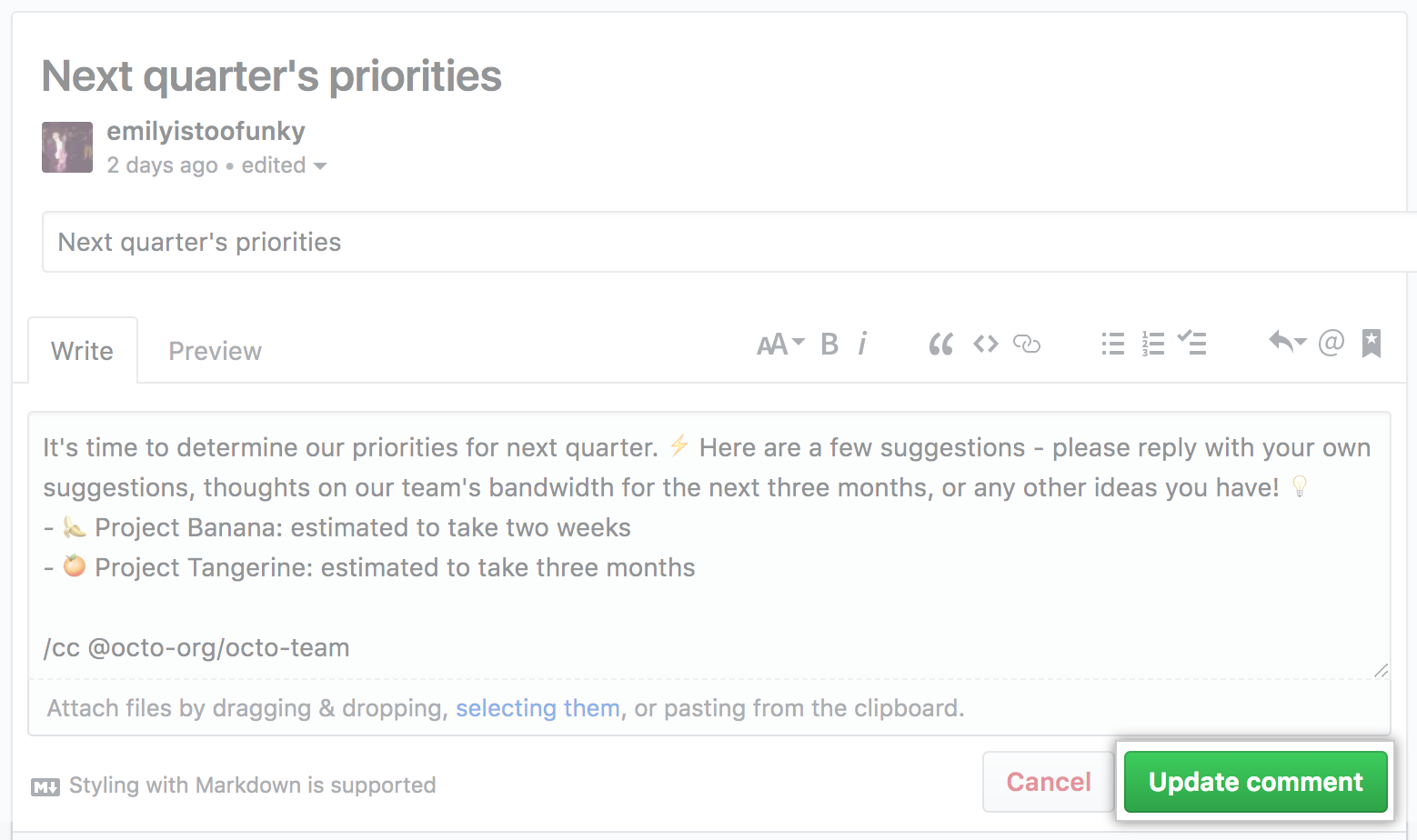Click emilyistoofunky's avatar thumbnail
The image size is (1417, 840).
click(67, 147)
